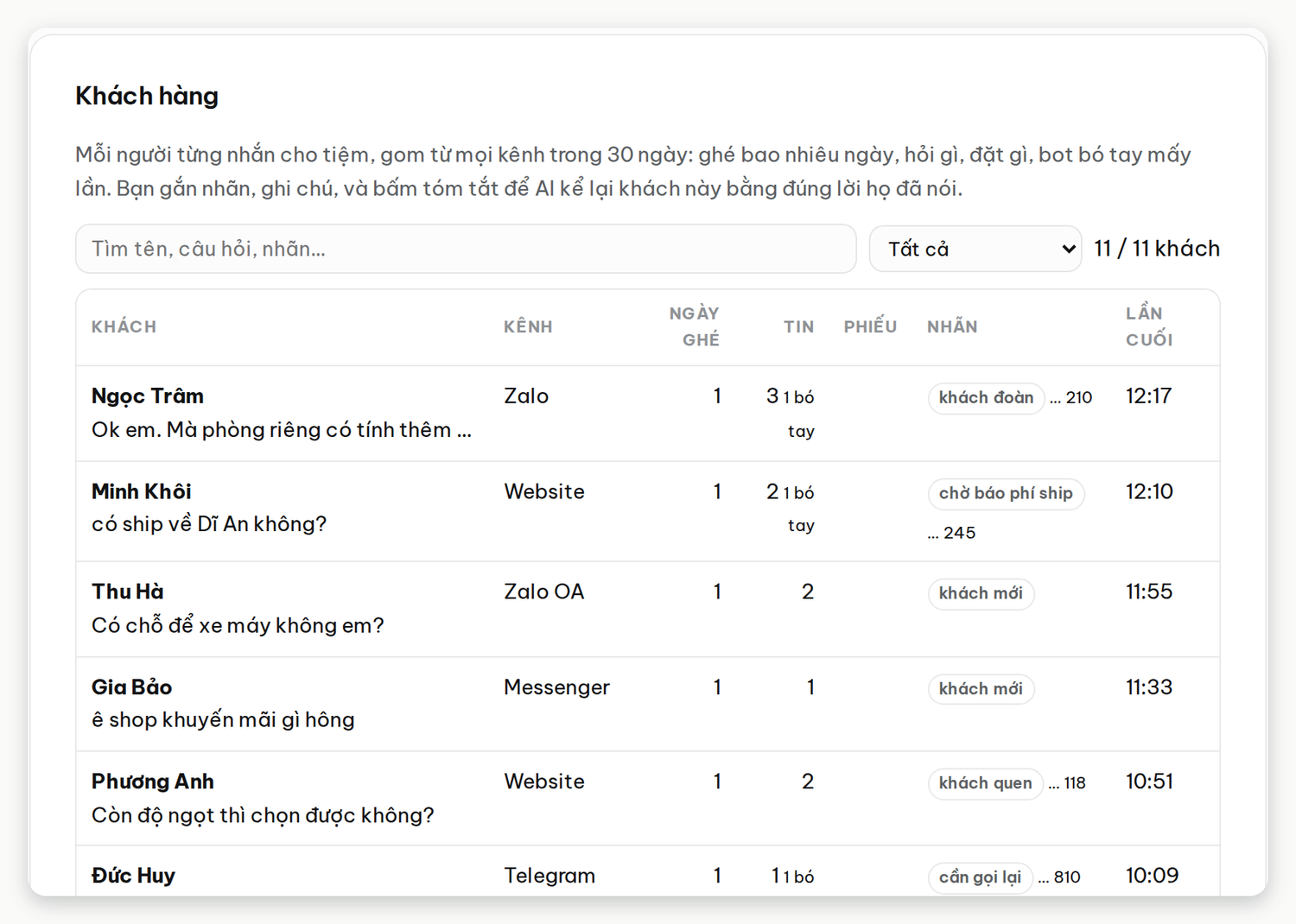Open the Phương Anh customer row
Viewport: 1296px width, 924px height.
coord(647,799)
